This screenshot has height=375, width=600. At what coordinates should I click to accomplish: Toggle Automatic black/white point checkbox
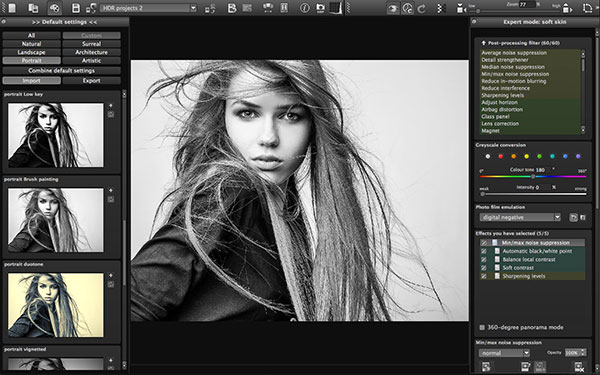click(x=484, y=251)
